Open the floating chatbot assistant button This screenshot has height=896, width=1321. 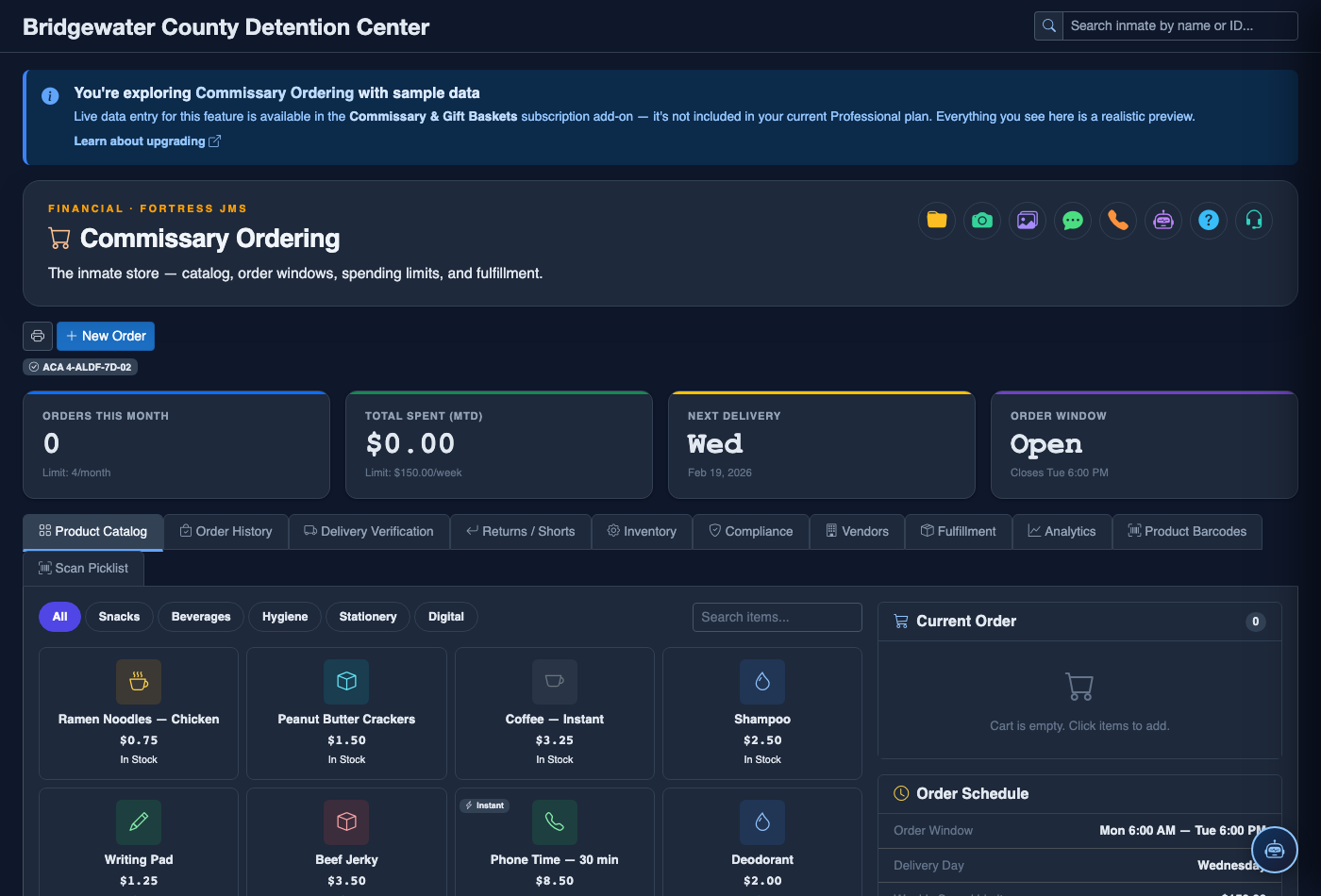(1275, 849)
